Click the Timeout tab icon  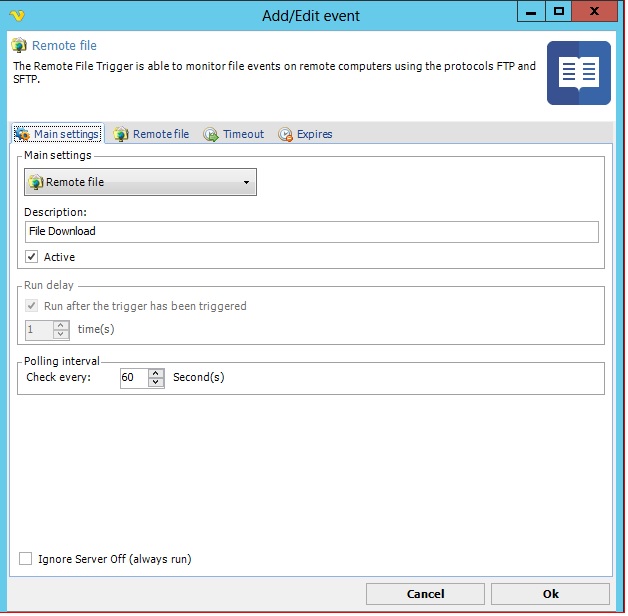pos(211,134)
